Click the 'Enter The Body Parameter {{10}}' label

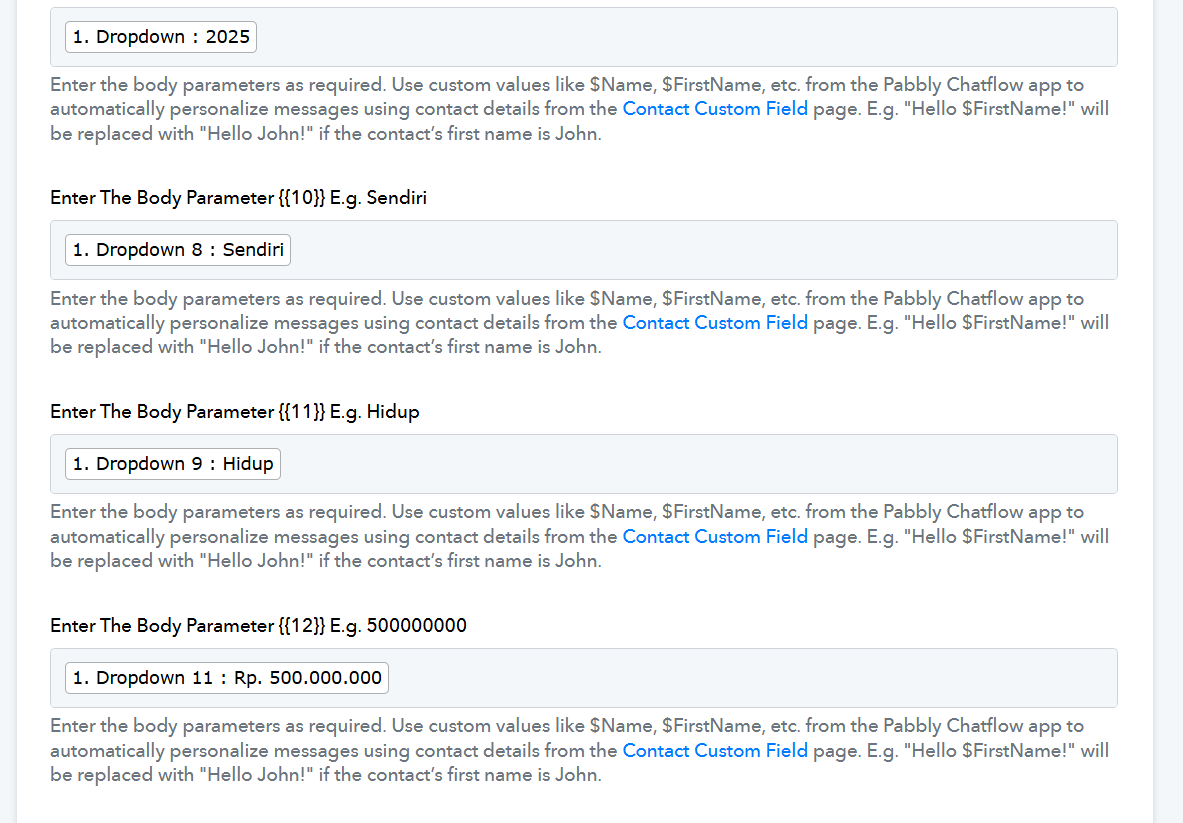[238, 198]
